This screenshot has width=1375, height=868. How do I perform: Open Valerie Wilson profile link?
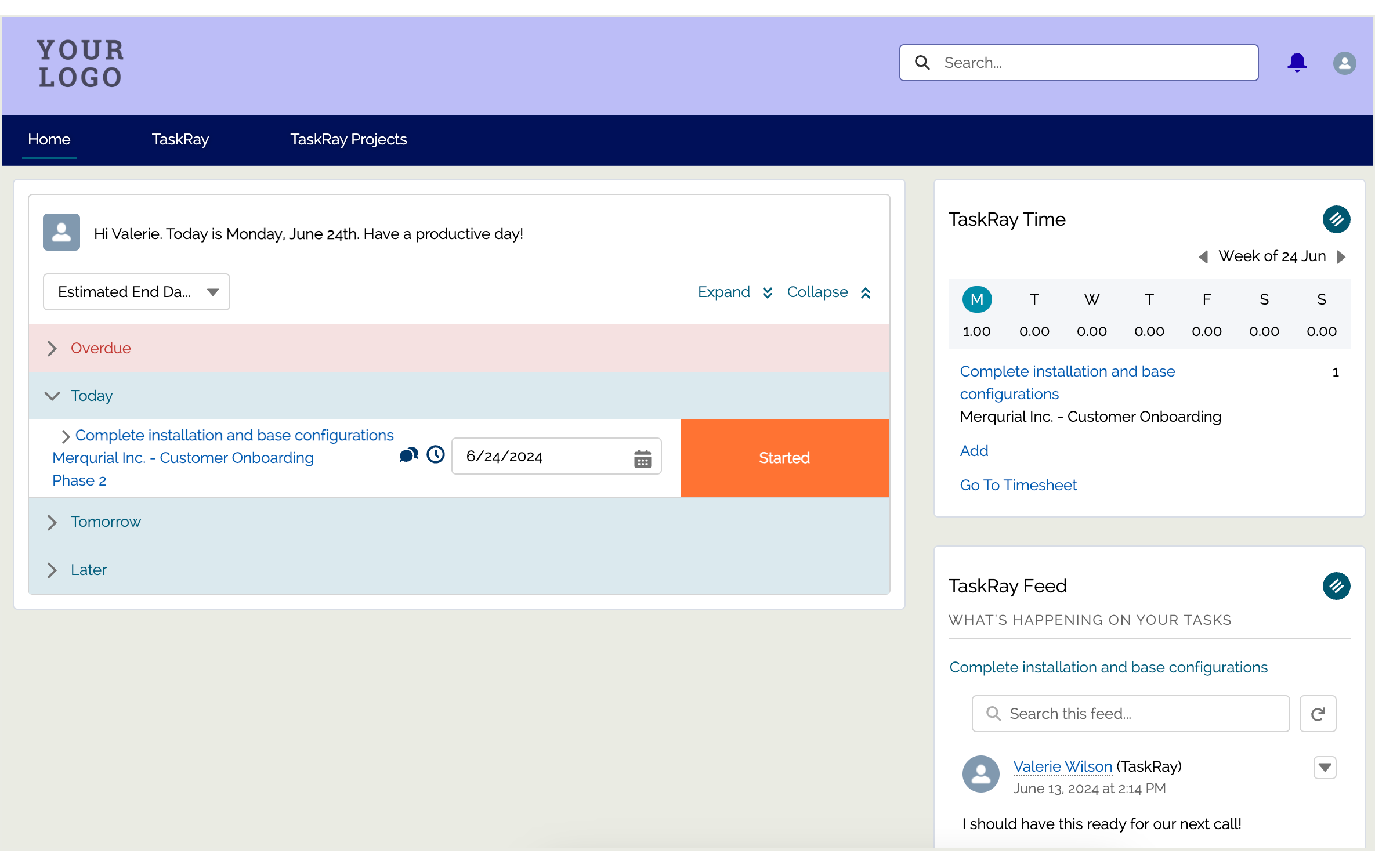click(x=1062, y=766)
